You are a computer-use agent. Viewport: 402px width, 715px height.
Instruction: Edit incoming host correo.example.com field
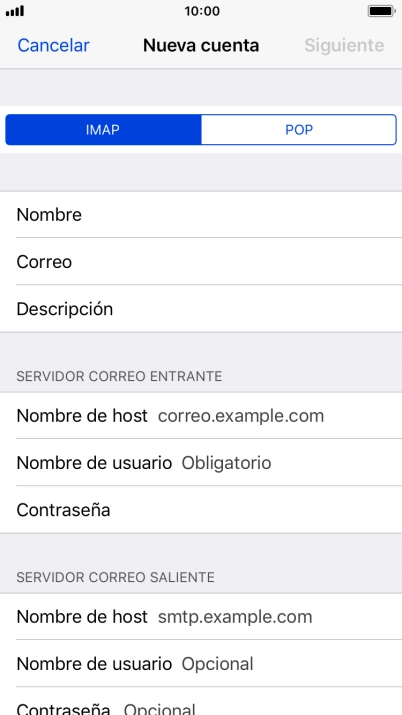tap(201, 416)
